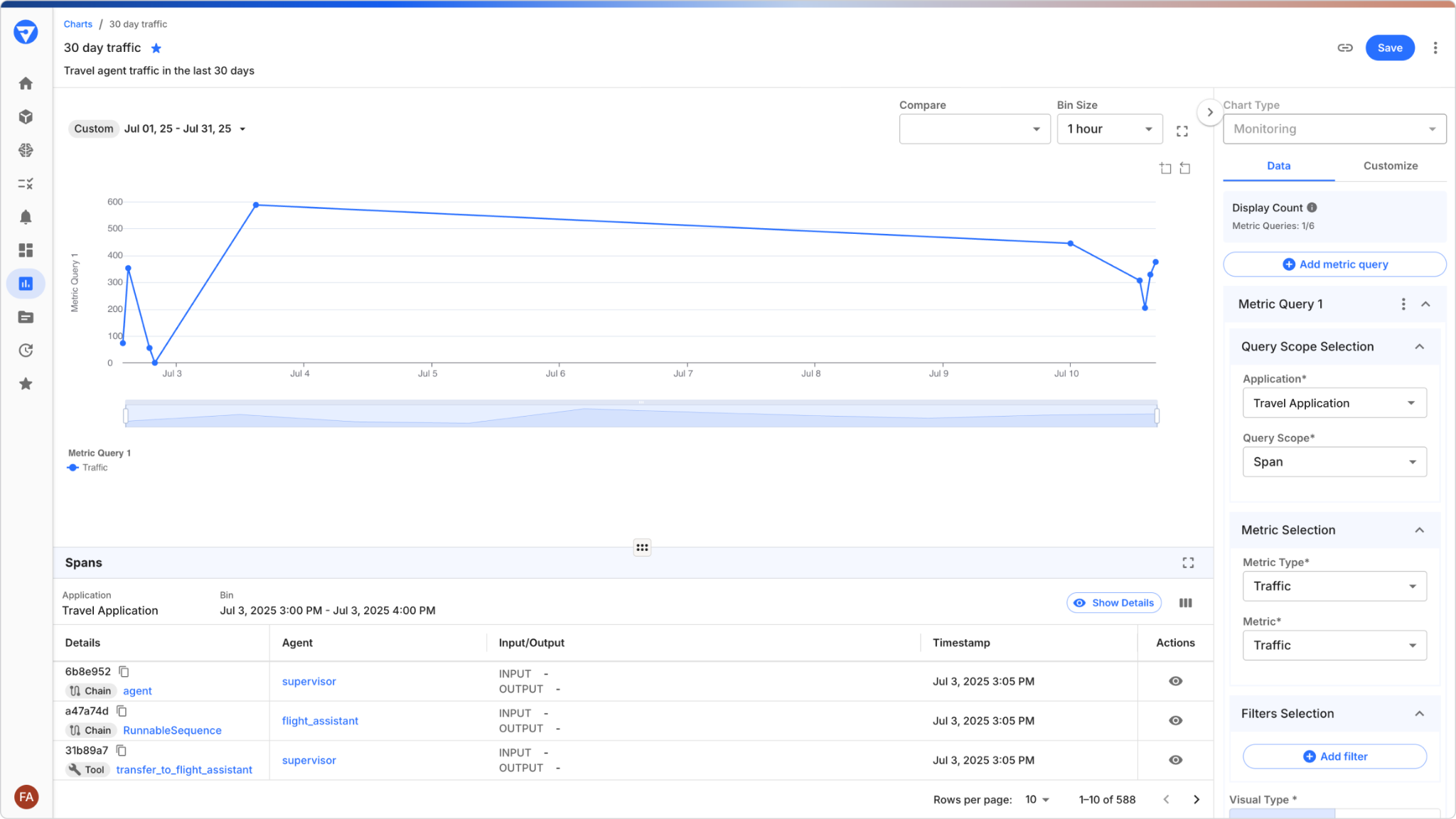View the flight_assistant span via eye icon
This screenshot has width=1456, height=819.
[x=1175, y=720]
